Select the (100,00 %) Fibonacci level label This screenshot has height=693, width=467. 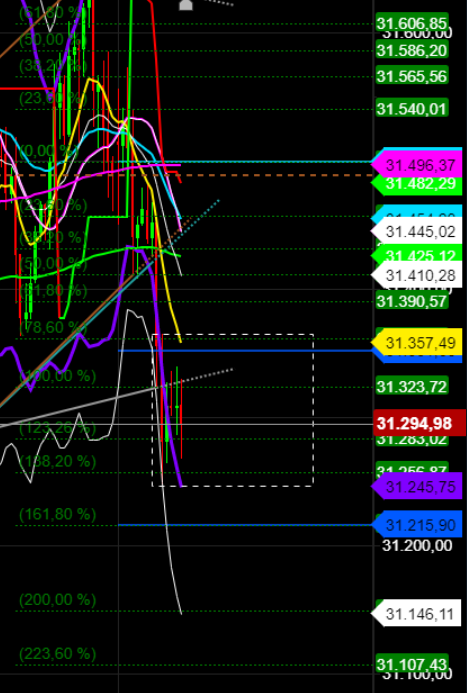[x=57, y=376]
